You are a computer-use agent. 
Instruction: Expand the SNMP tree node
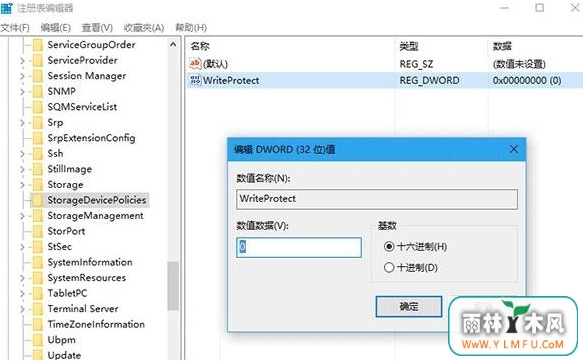click(x=22, y=92)
